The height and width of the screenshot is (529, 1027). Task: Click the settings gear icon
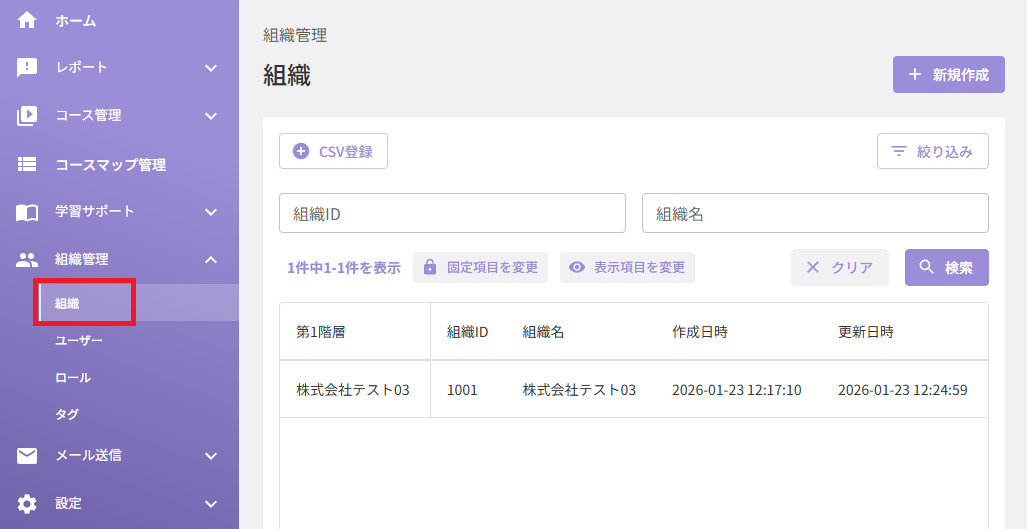[x=27, y=503]
